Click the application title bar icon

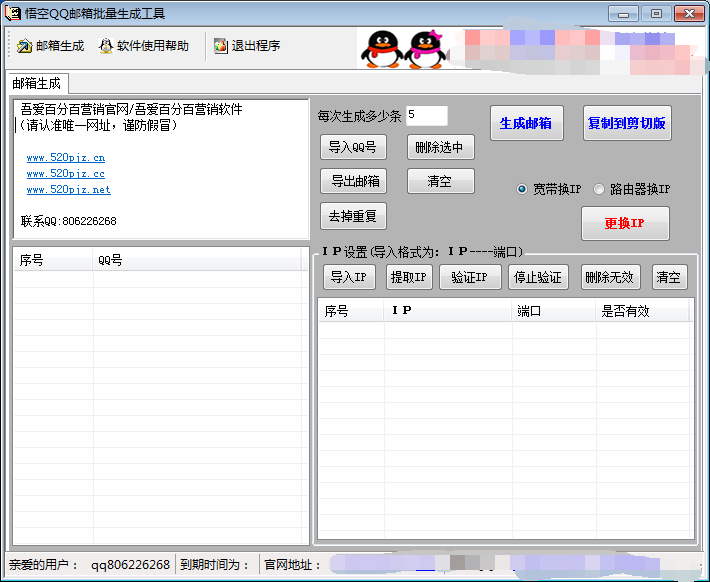click(x=13, y=13)
